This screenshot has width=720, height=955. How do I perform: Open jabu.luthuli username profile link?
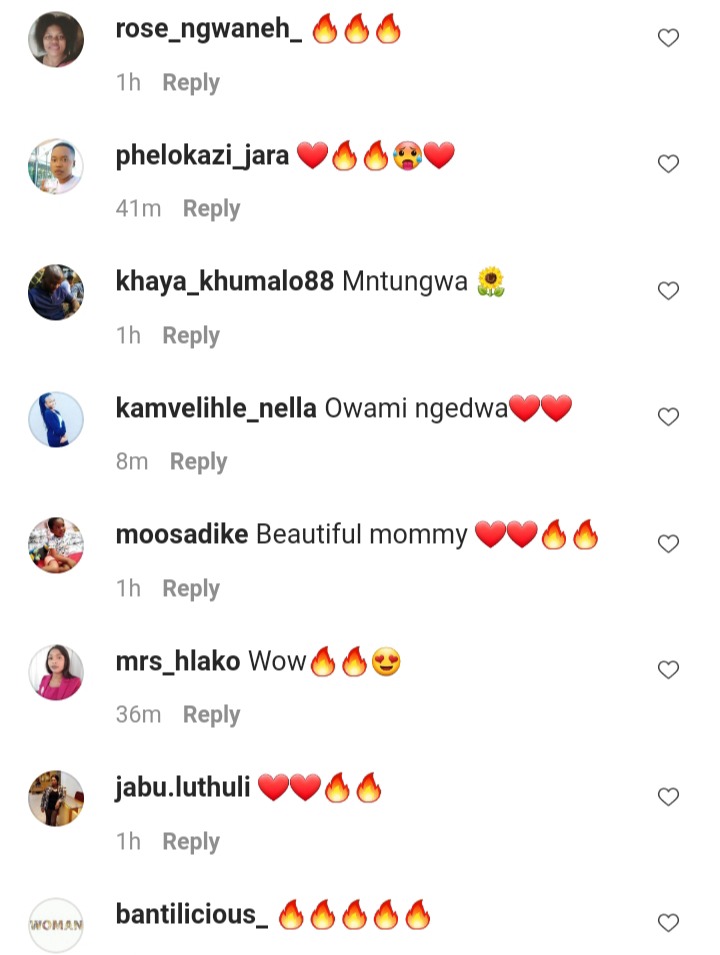pos(183,787)
